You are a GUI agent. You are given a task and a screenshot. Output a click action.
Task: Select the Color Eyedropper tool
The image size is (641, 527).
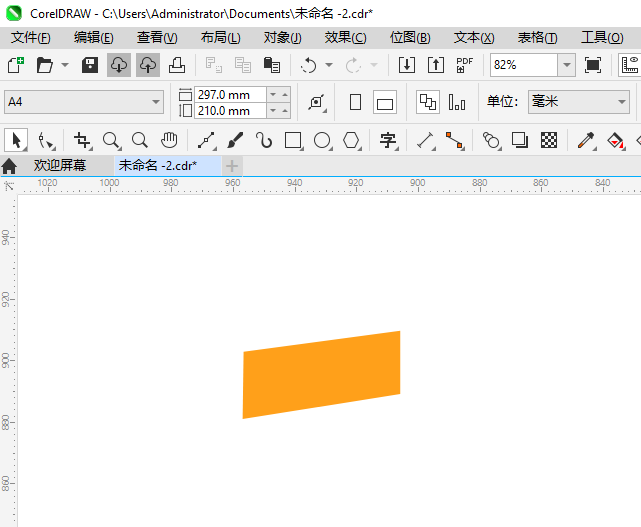[586, 140]
